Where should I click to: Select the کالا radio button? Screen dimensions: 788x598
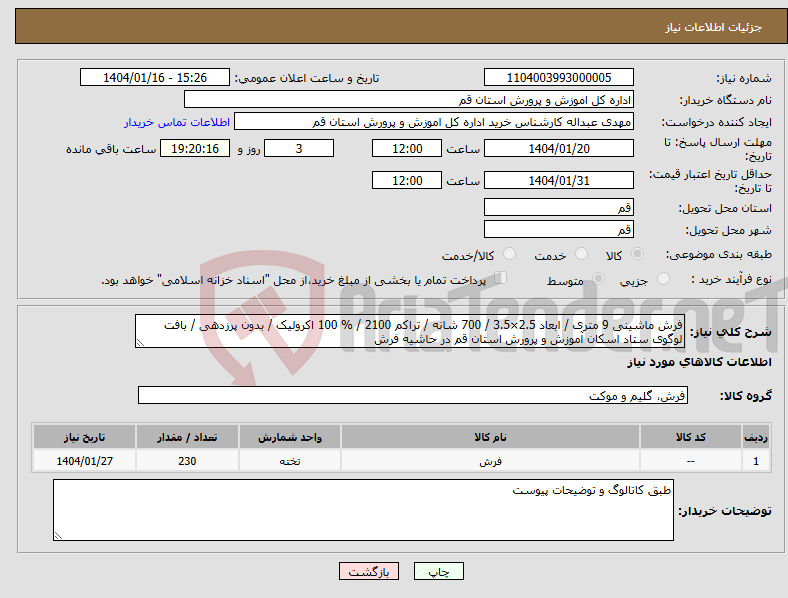click(637, 254)
